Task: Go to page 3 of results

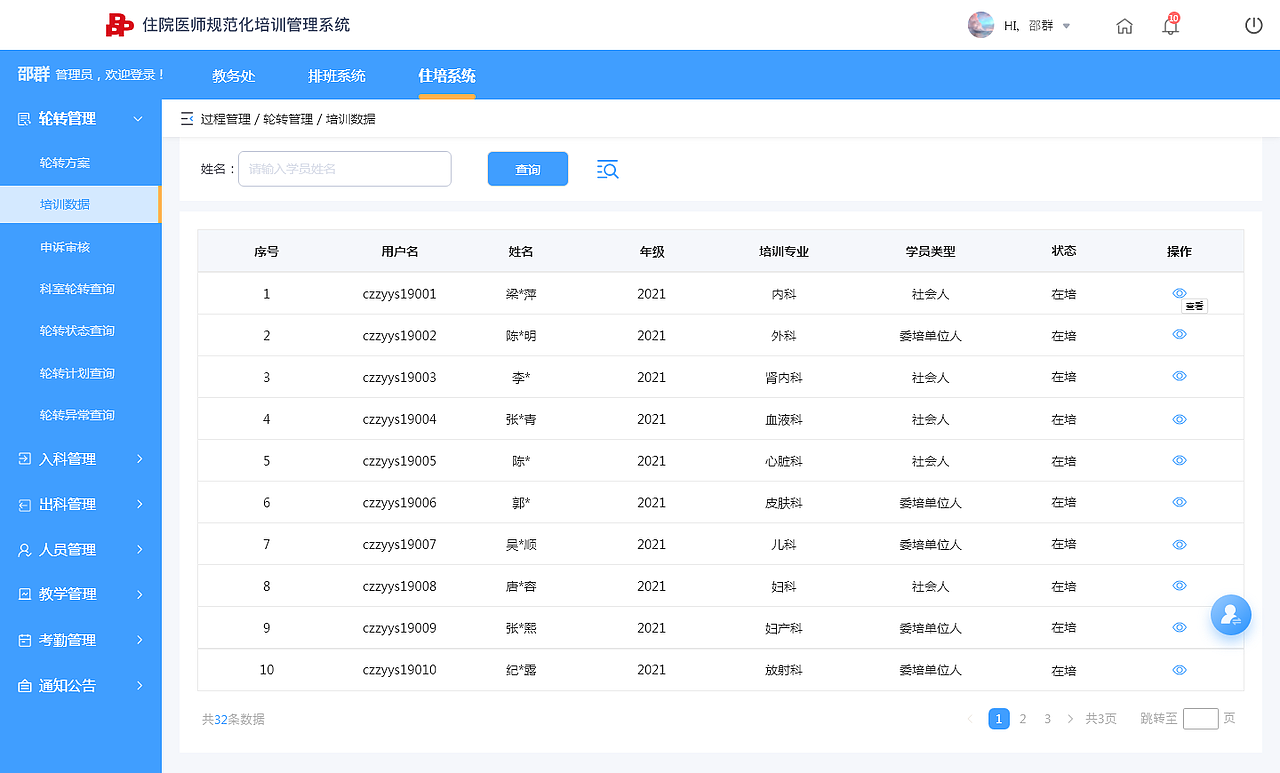Action: pyautogui.click(x=1047, y=718)
